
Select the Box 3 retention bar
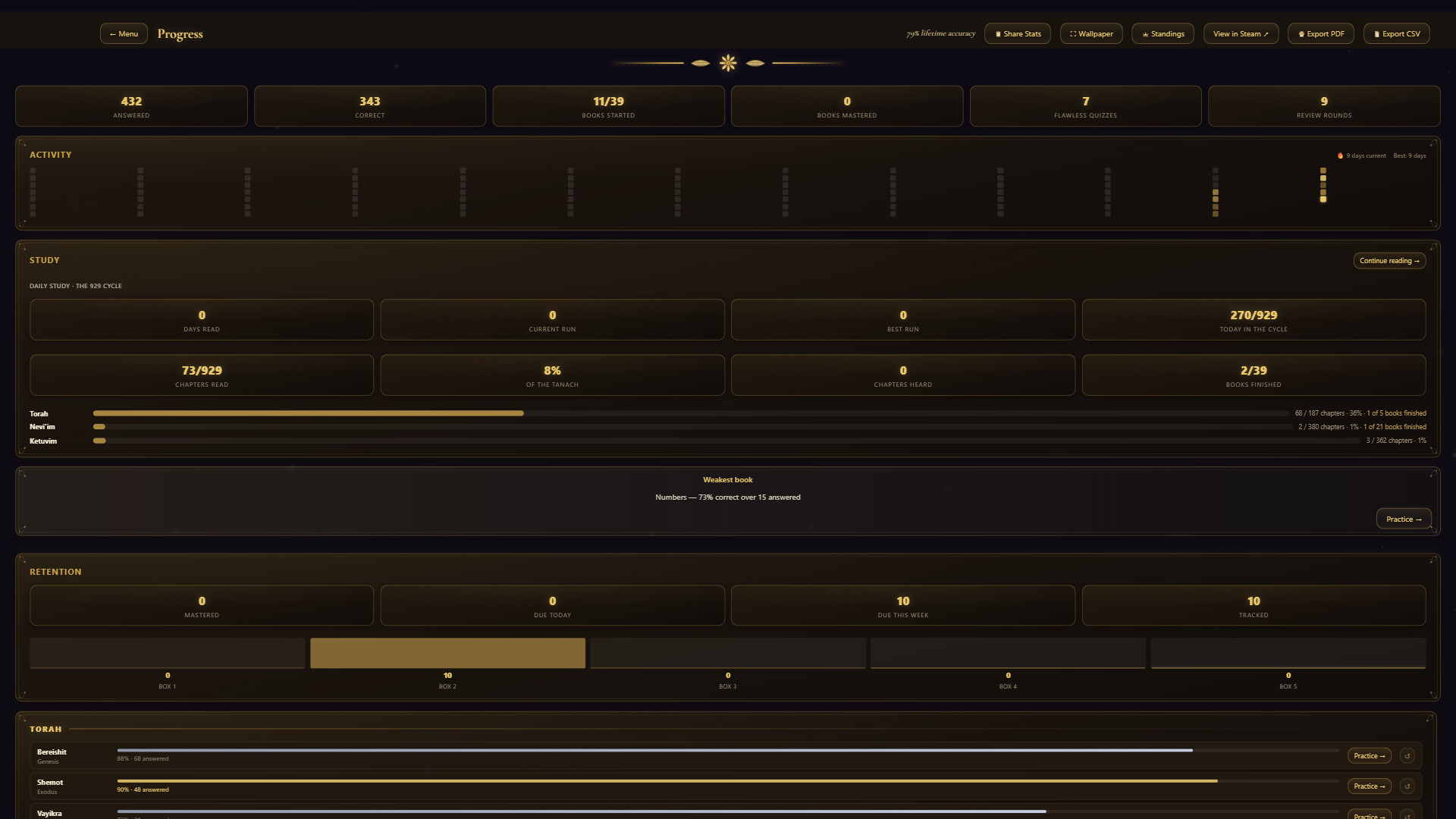(x=728, y=653)
